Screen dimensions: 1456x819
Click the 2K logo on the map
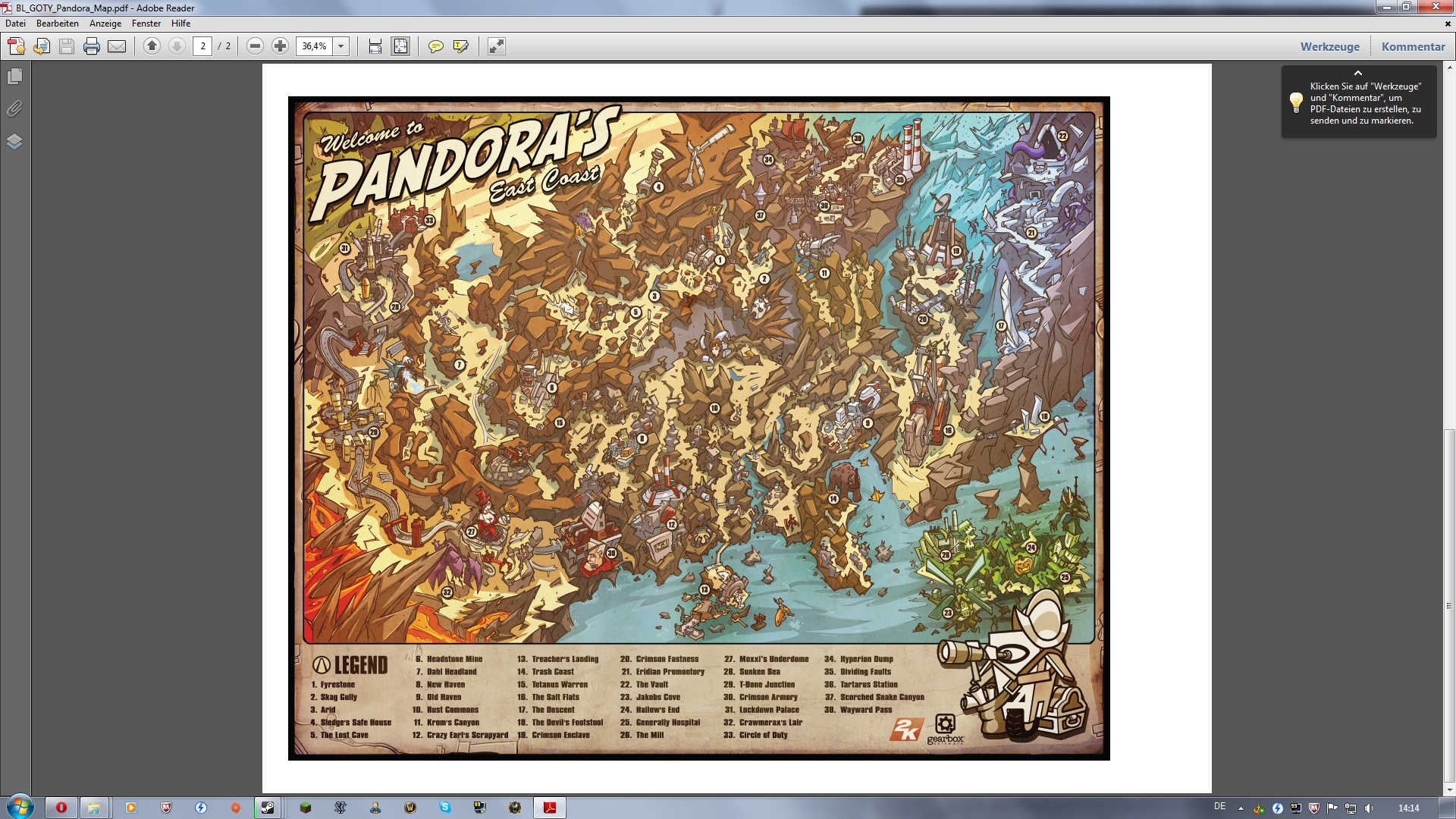point(906,730)
